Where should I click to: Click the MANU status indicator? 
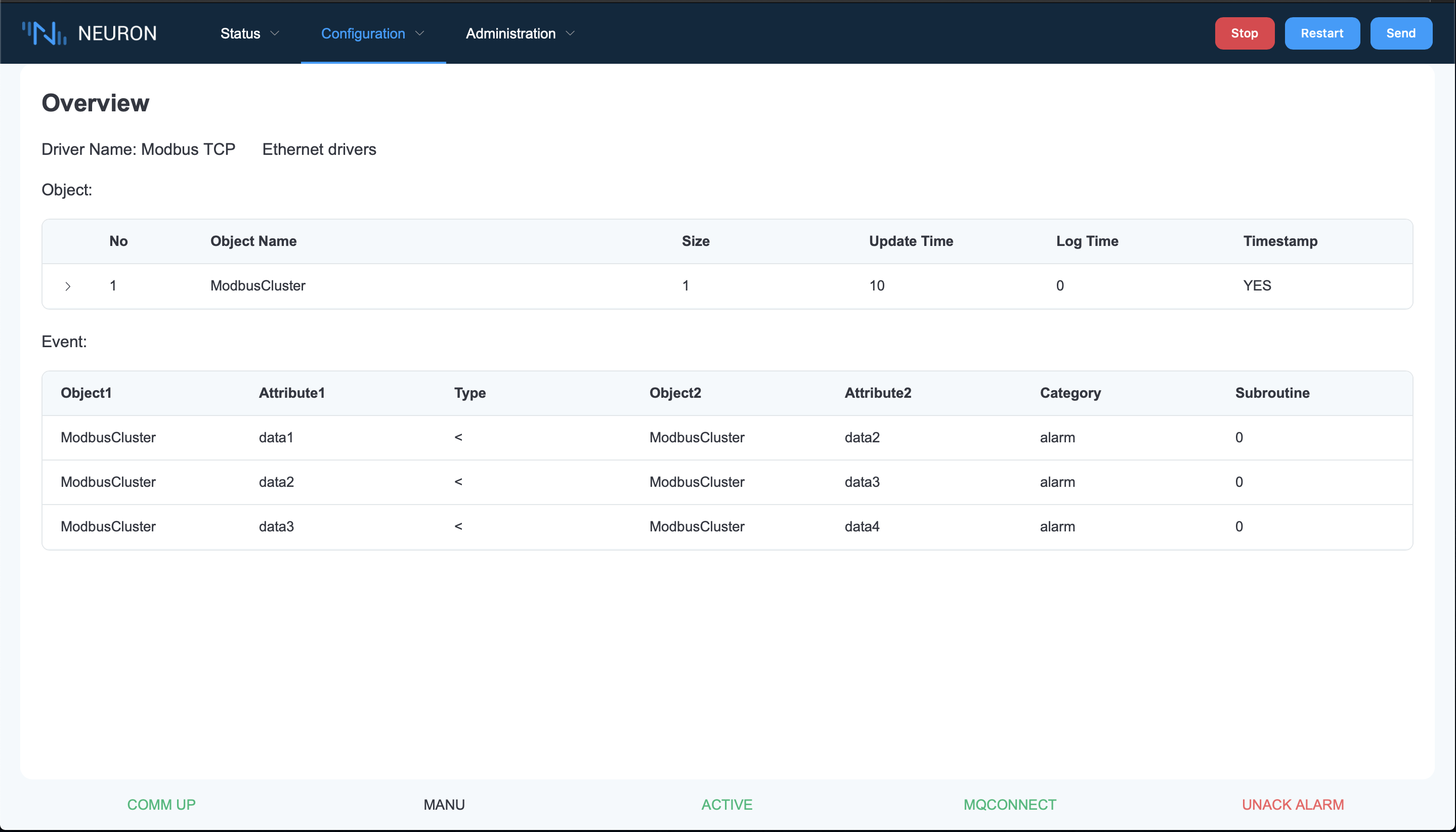point(444,805)
